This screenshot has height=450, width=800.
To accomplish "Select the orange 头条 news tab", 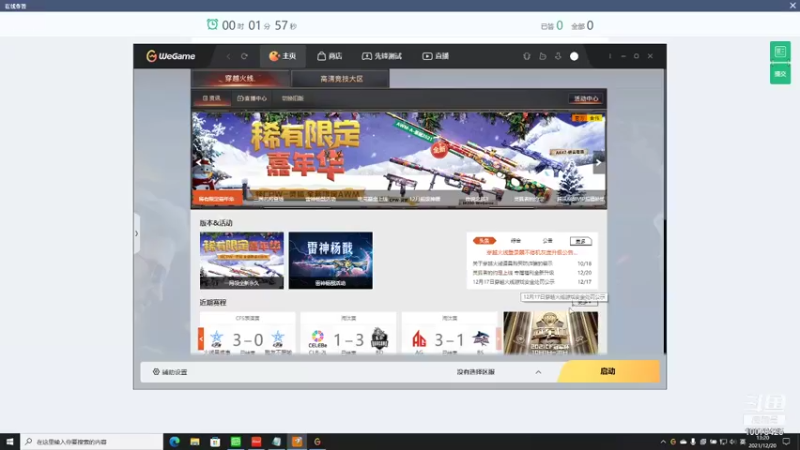I will click(x=484, y=241).
